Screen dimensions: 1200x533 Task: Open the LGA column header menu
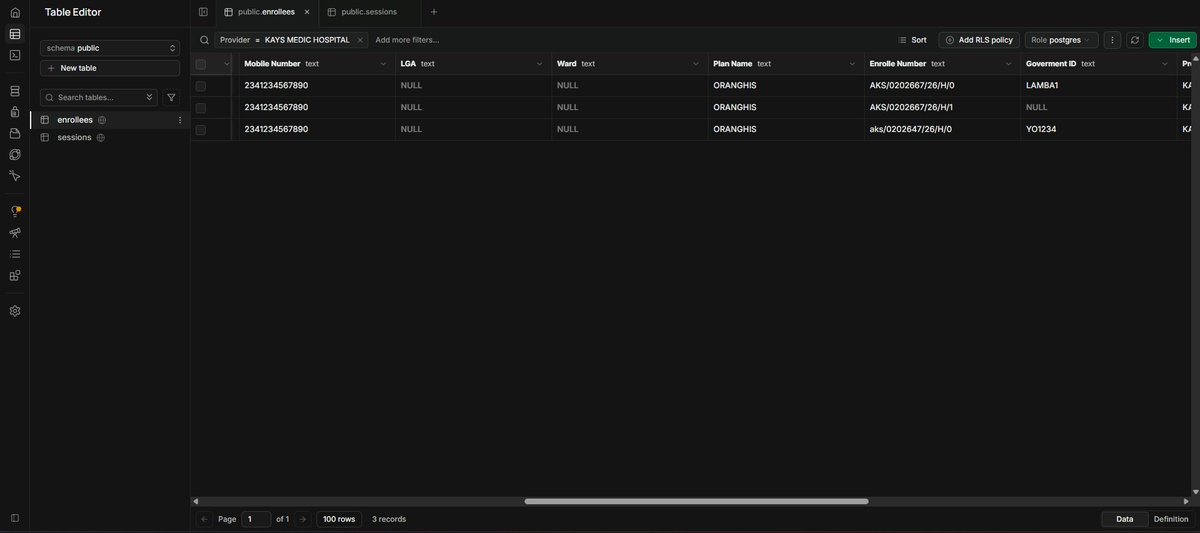pyautogui.click(x=540, y=64)
